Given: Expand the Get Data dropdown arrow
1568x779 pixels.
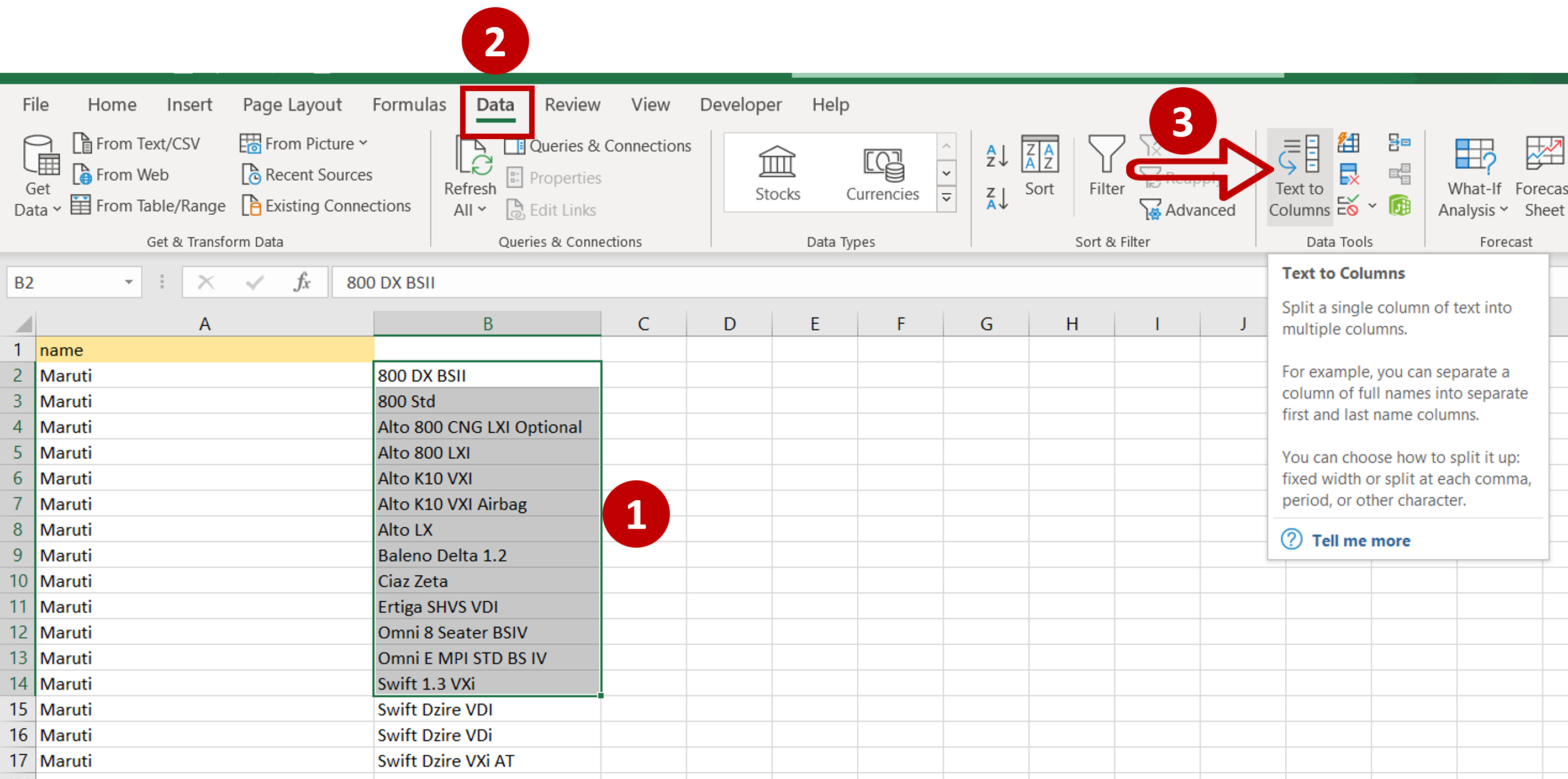Looking at the screenshot, I should click(56, 210).
